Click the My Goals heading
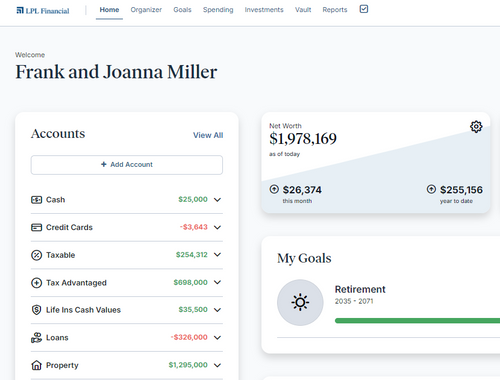The image size is (500, 380). tap(304, 258)
